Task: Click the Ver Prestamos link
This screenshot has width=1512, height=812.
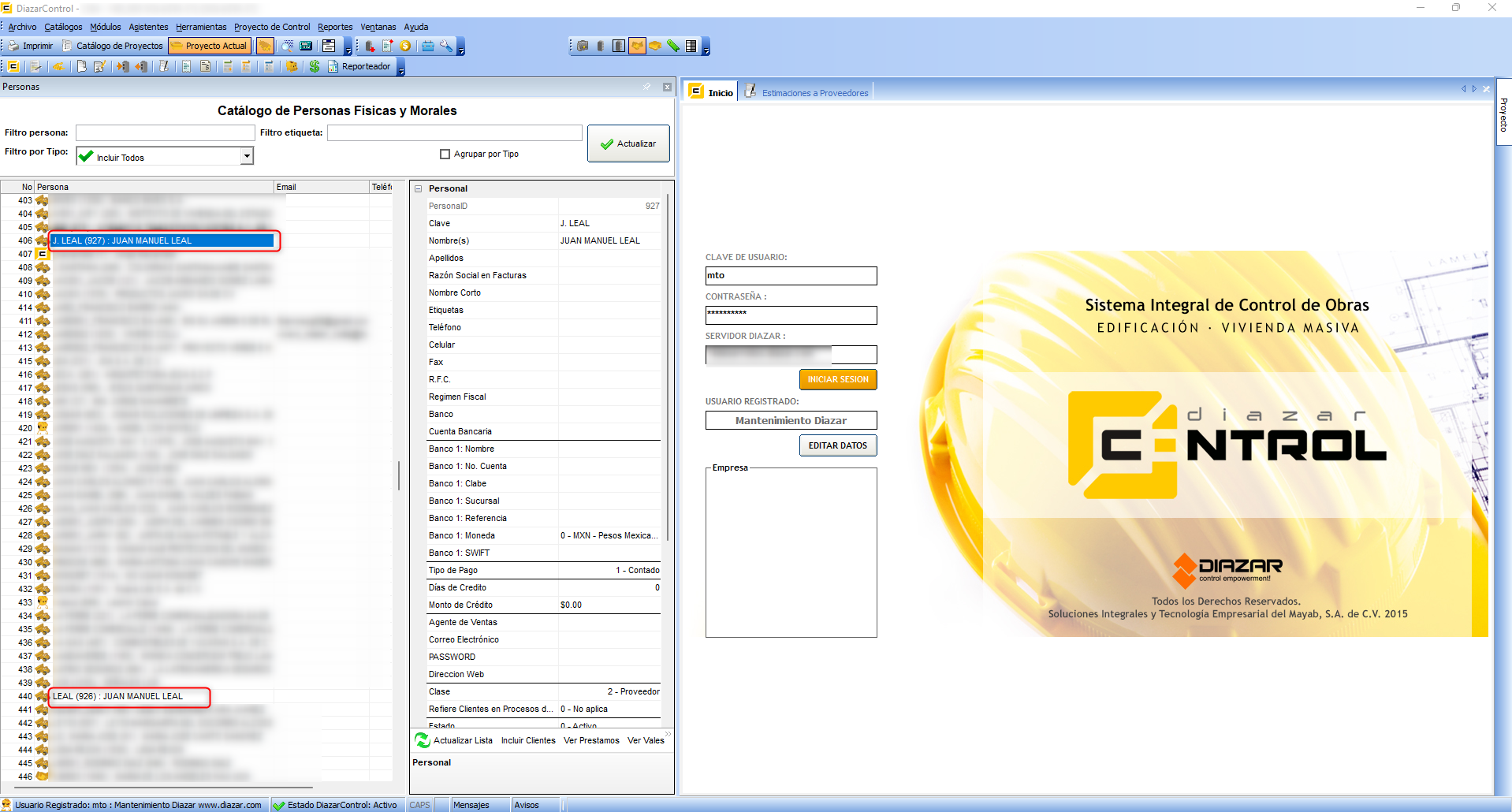Action: [591, 740]
